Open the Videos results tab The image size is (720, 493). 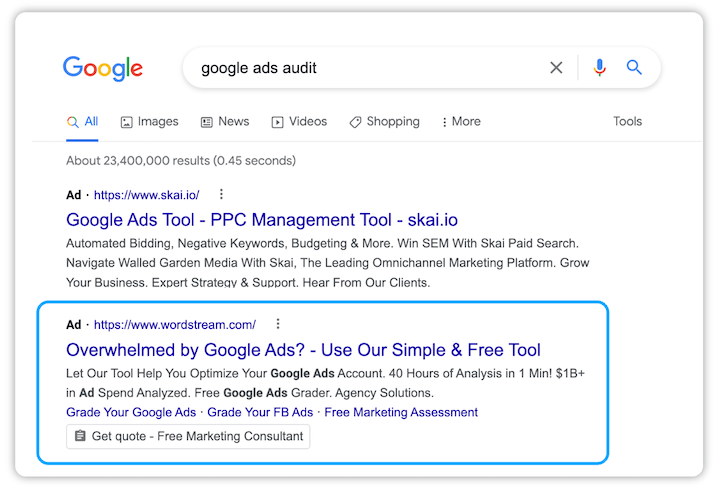tap(299, 122)
